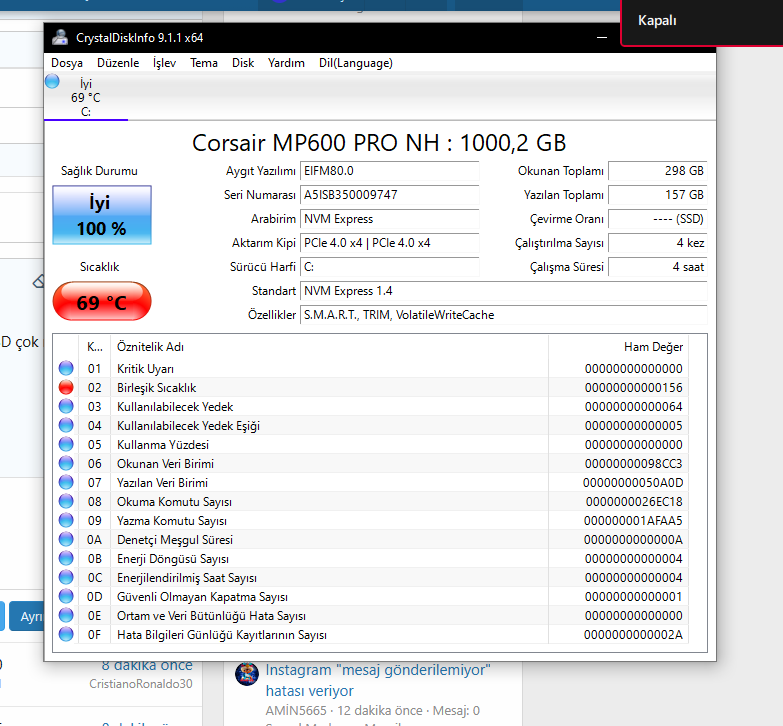Select the Okuma Komutu Sayısı attribute name

(x=174, y=501)
